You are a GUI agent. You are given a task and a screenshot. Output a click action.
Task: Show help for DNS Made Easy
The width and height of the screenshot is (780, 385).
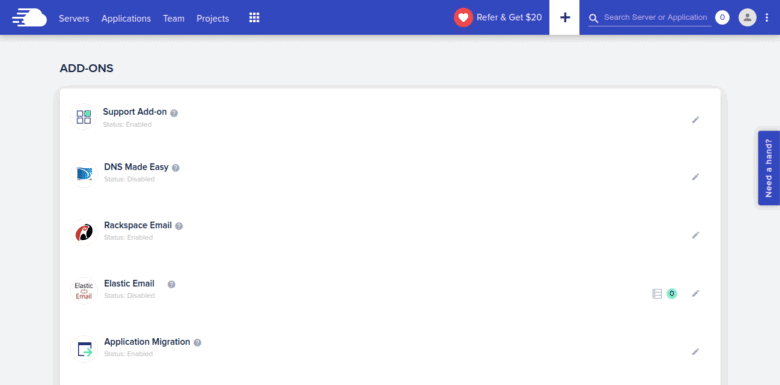point(176,168)
